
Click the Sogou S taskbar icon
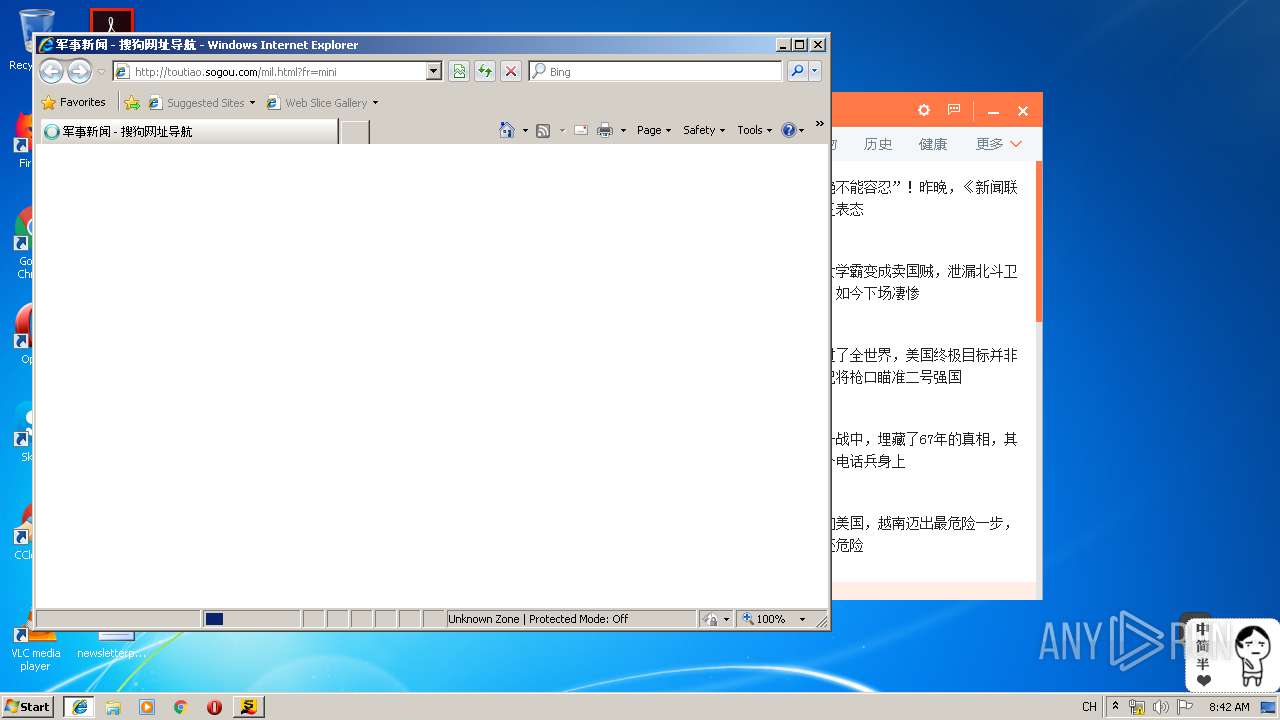pyautogui.click(x=248, y=707)
